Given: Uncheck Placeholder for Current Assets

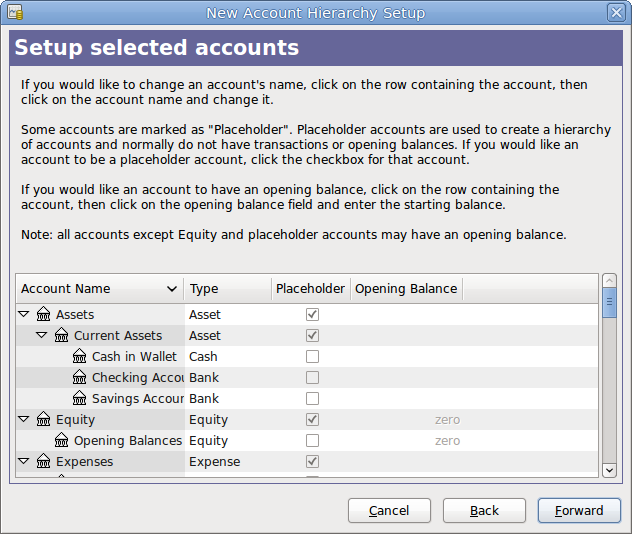Looking at the screenshot, I should point(312,336).
